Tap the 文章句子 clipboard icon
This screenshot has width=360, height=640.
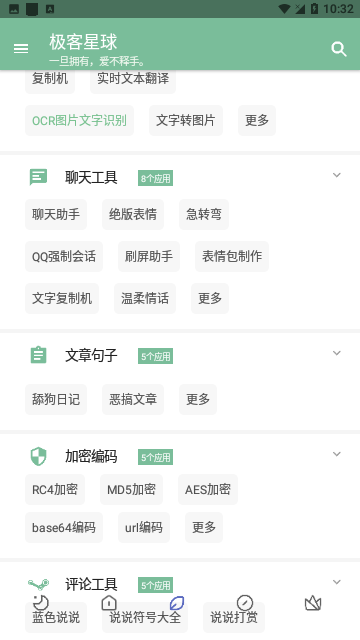[38, 355]
